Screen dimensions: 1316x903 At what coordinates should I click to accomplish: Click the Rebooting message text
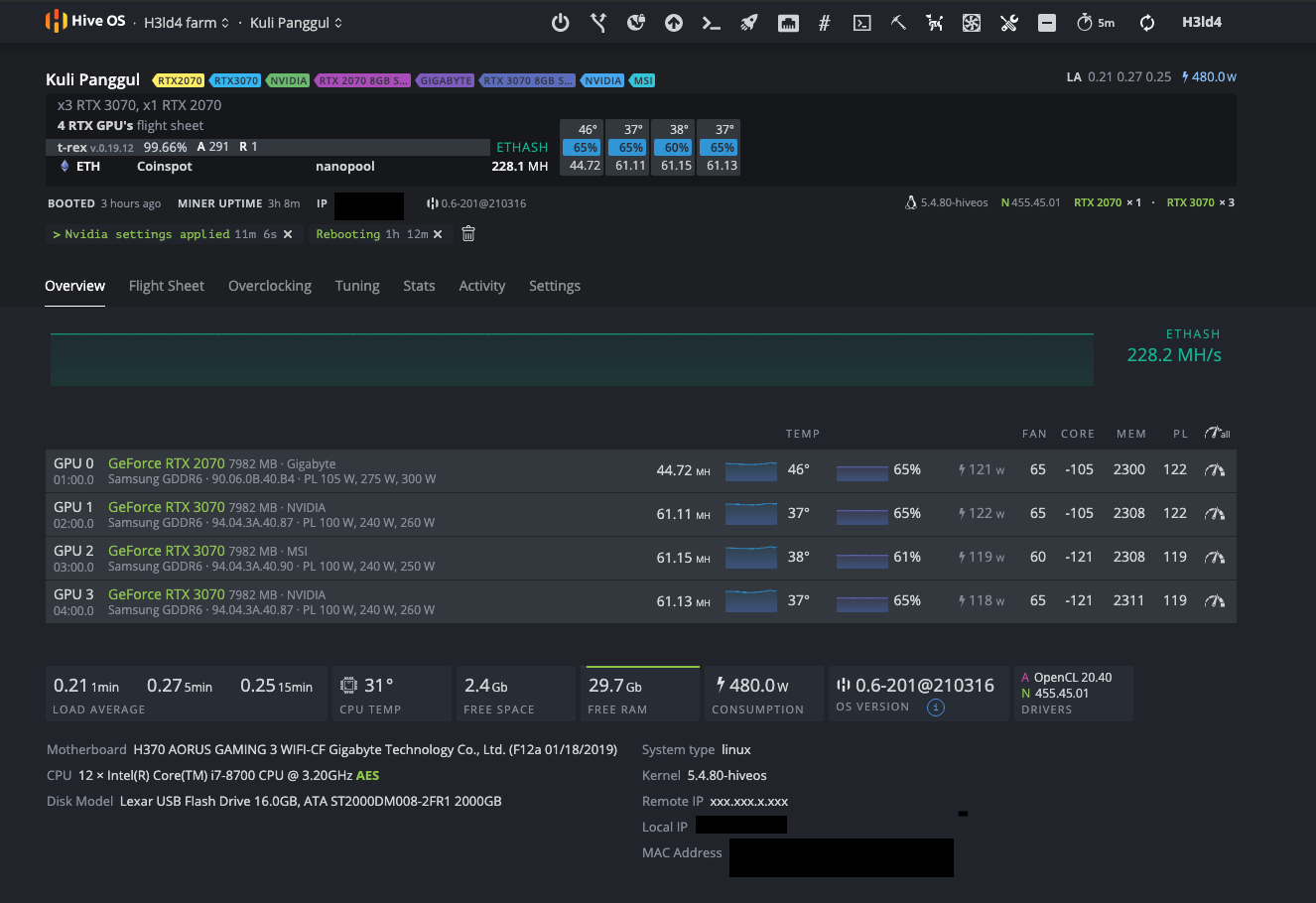point(347,234)
